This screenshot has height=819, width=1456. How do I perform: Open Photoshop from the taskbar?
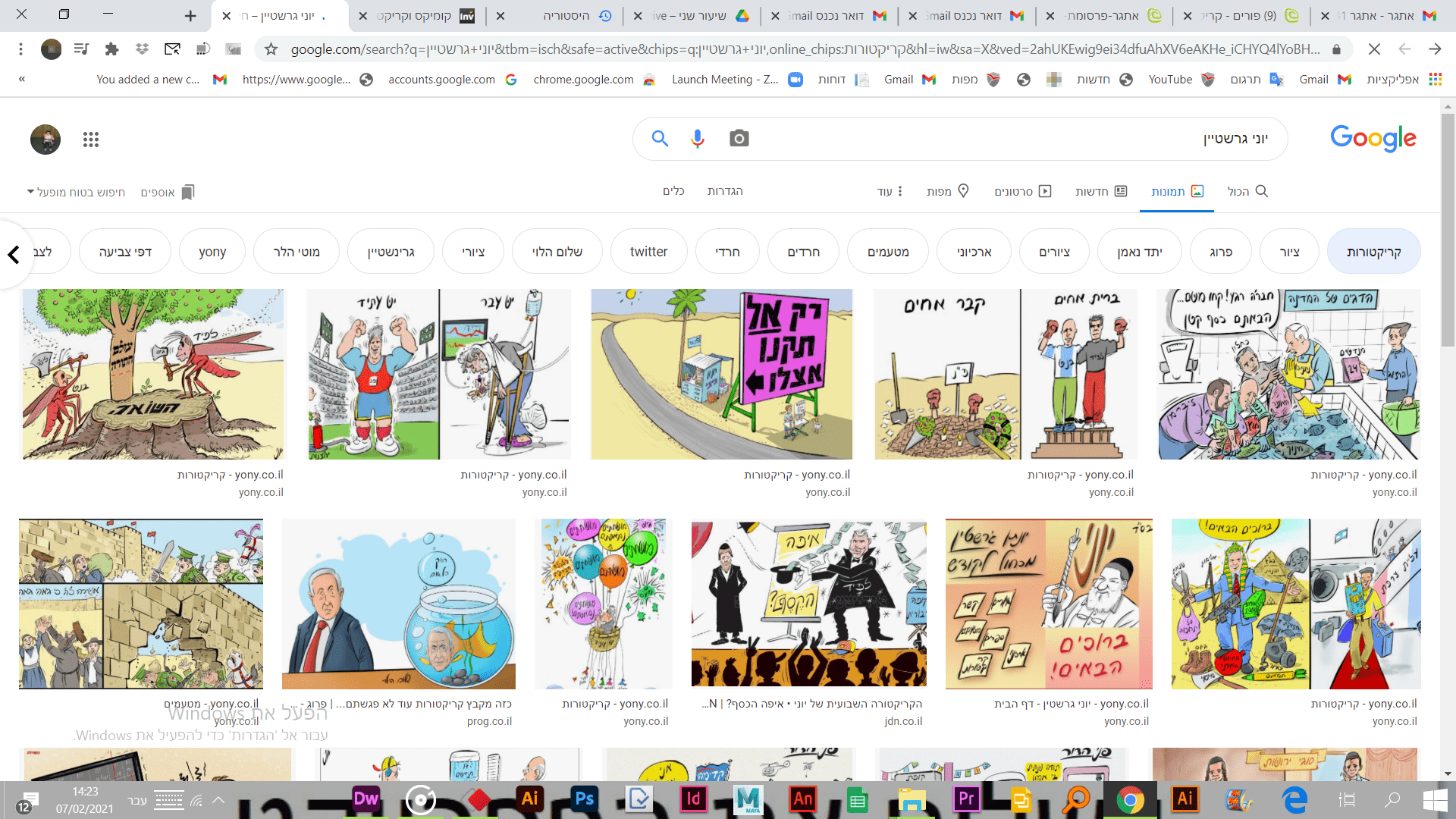(x=584, y=799)
